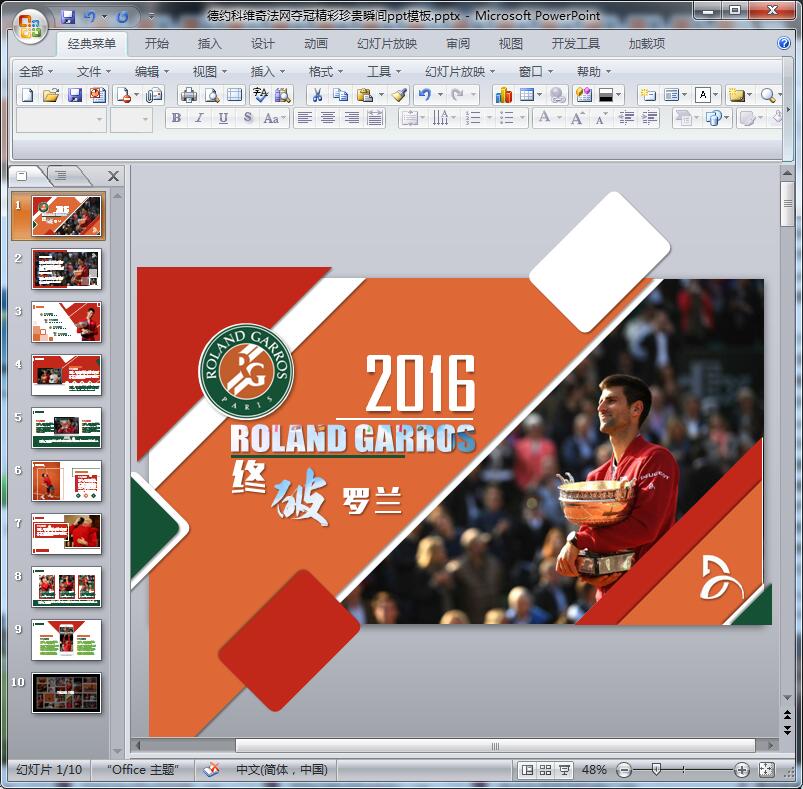Open the 幻灯片放映 classic menu
Screen dimensions: 803x789
[x=460, y=72]
